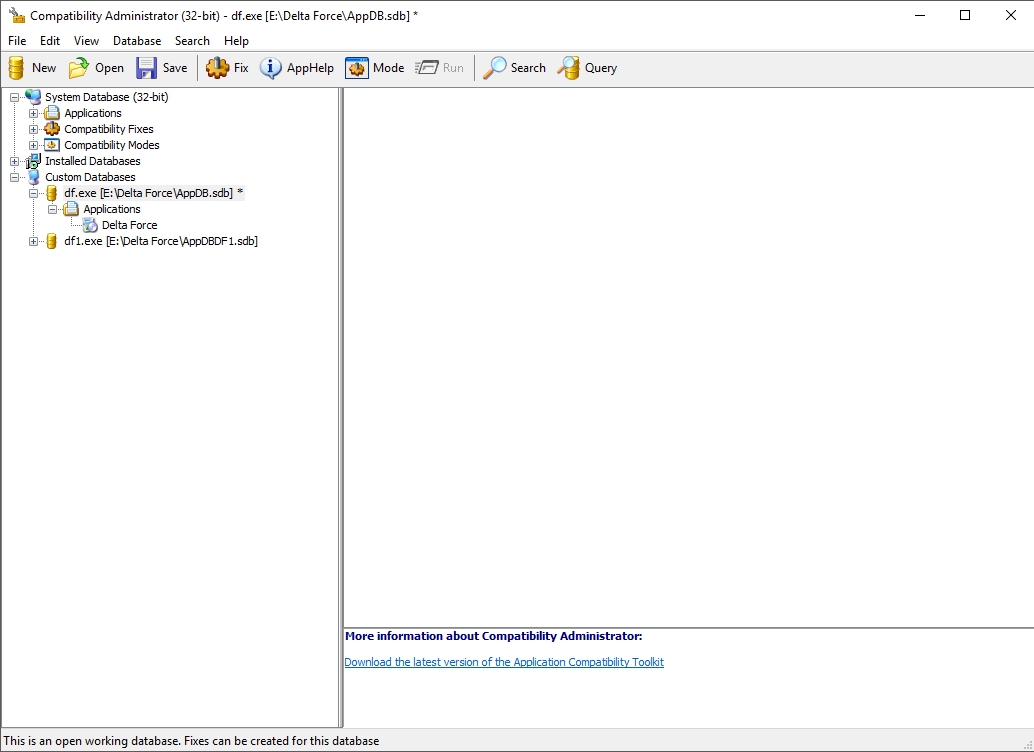
Task: Collapse the Custom Databases node
Action: point(15,177)
